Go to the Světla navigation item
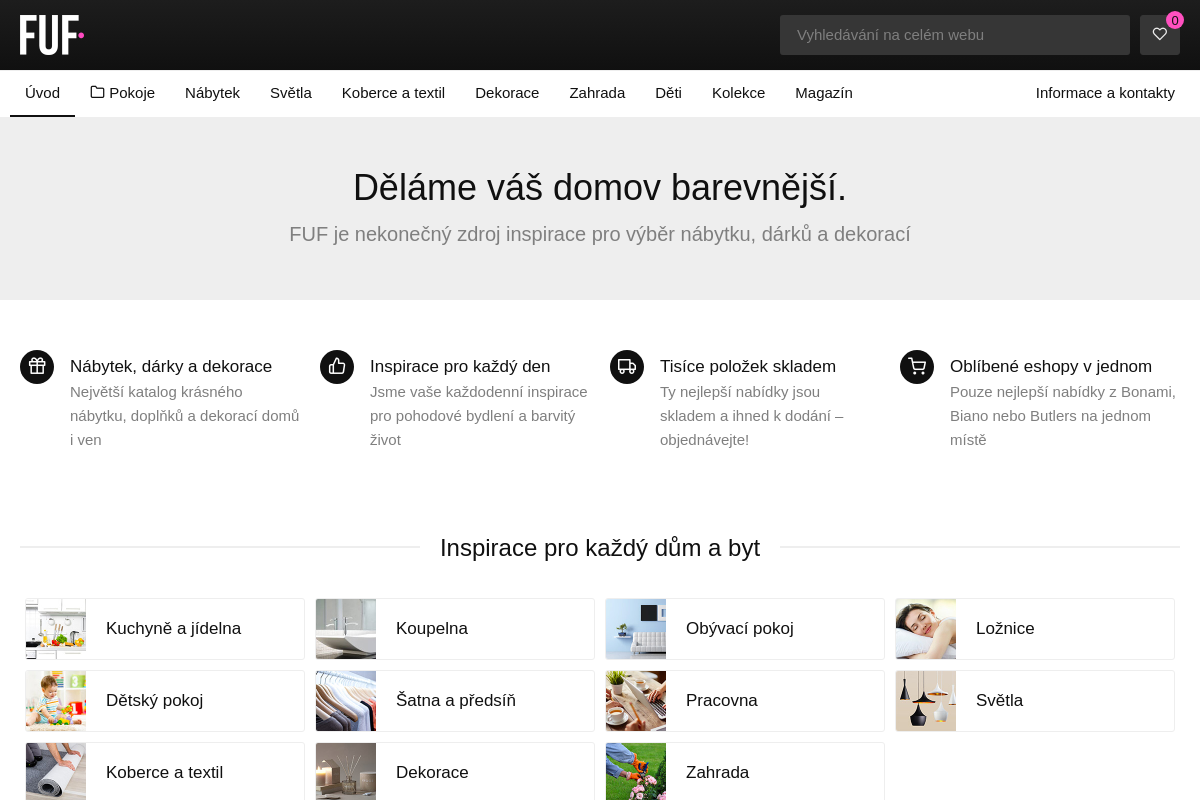 (291, 93)
